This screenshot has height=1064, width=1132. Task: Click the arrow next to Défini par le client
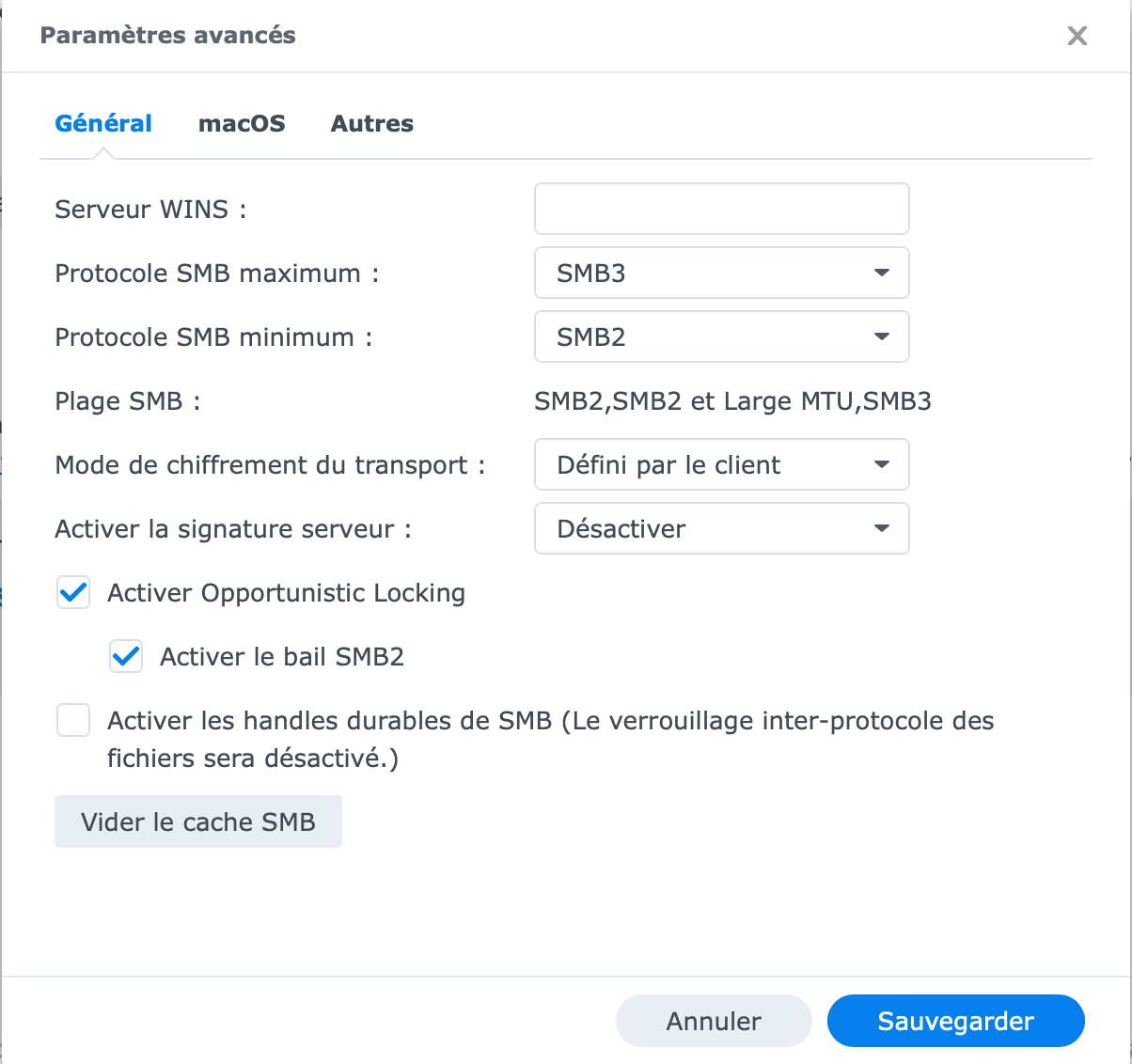[881, 464]
